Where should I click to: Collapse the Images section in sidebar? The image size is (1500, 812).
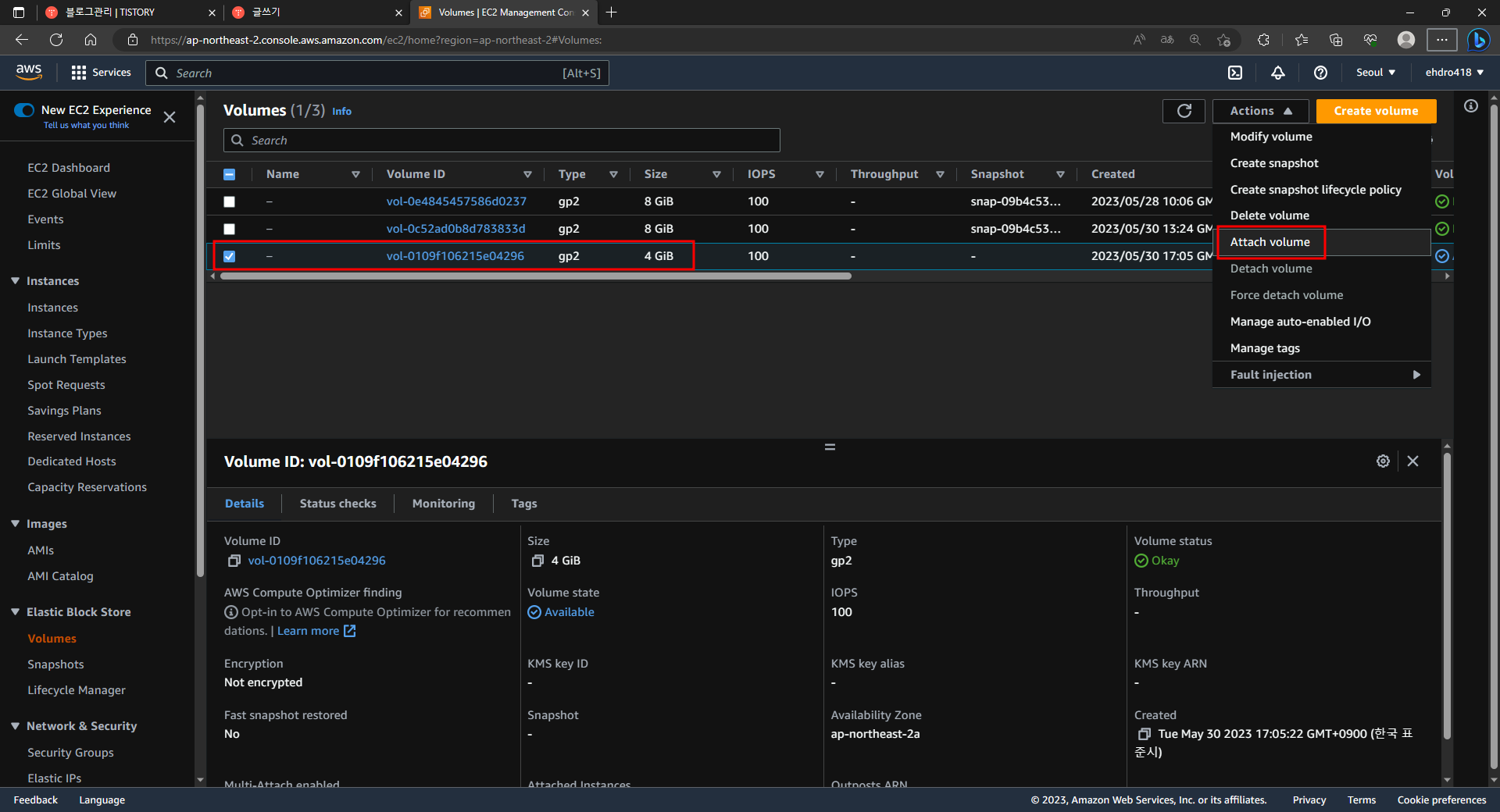point(16,524)
